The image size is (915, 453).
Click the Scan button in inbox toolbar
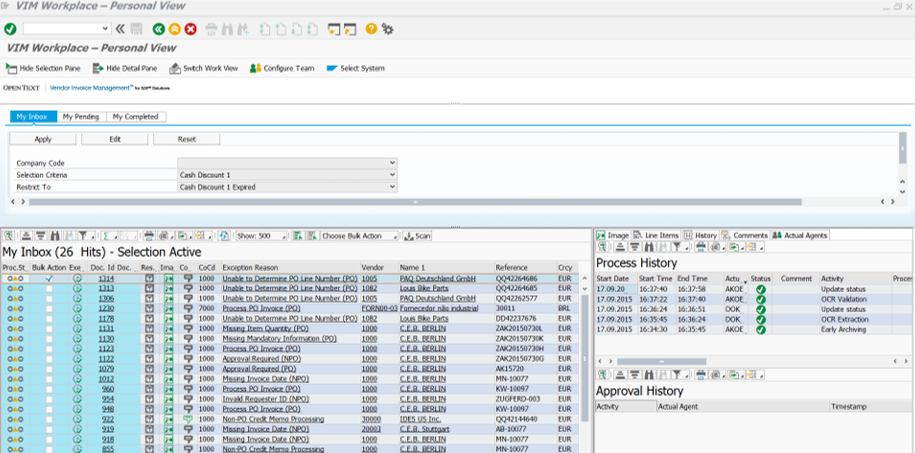pyautogui.click(x=417, y=236)
